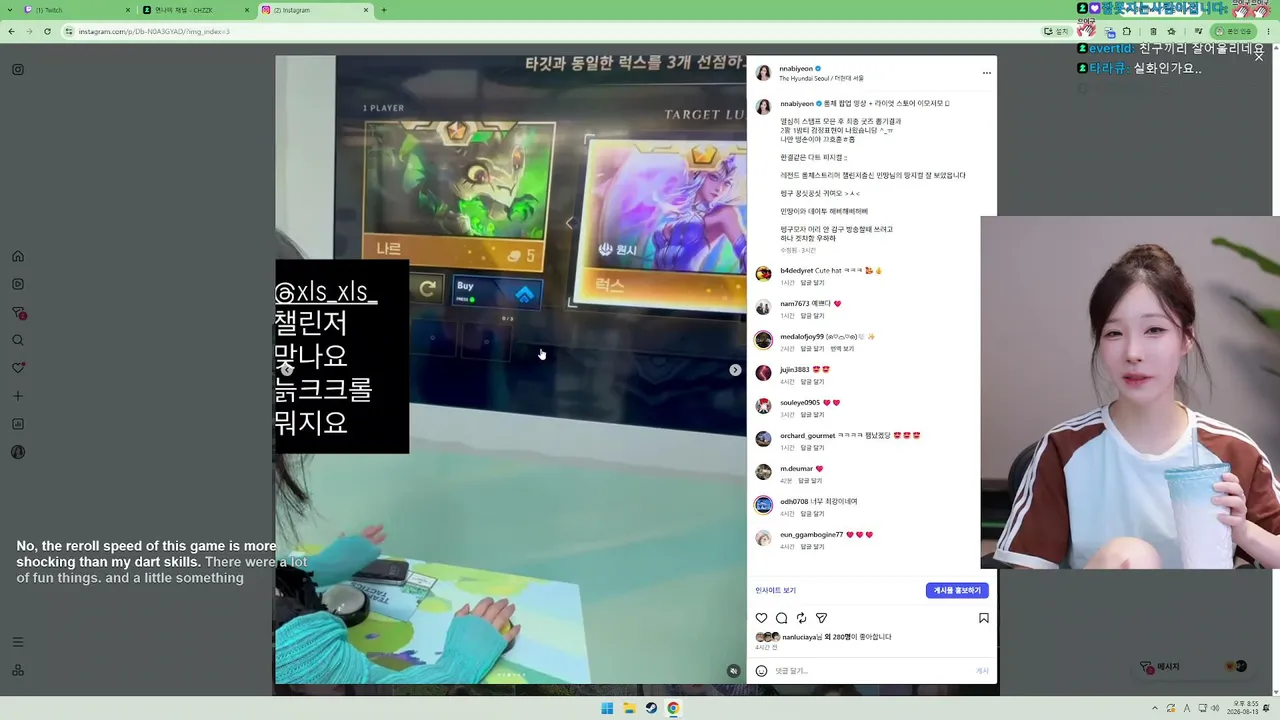Open Steam from the taskbar
This screenshot has height=720, width=1280.
(651, 708)
